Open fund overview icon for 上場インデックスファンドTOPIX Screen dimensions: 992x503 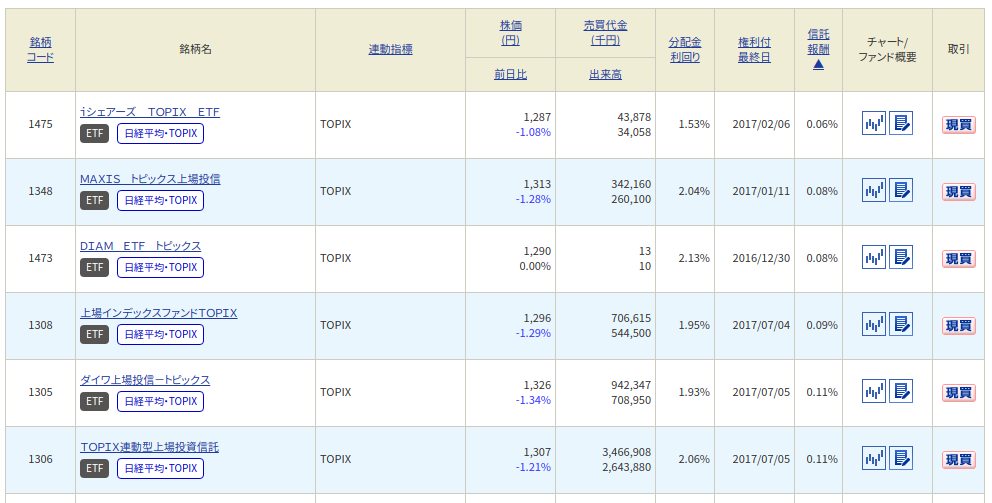pos(901,324)
